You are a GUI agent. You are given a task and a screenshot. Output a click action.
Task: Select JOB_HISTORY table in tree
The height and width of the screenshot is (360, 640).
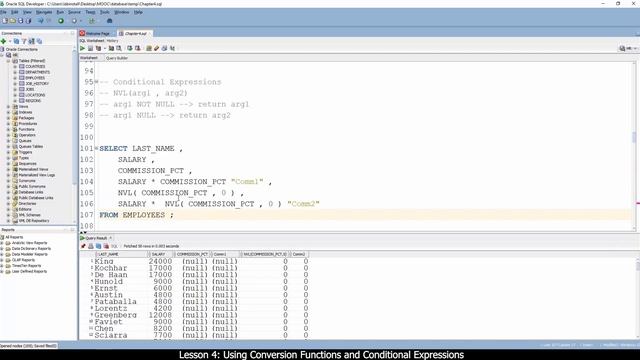(x=37, y=84)
